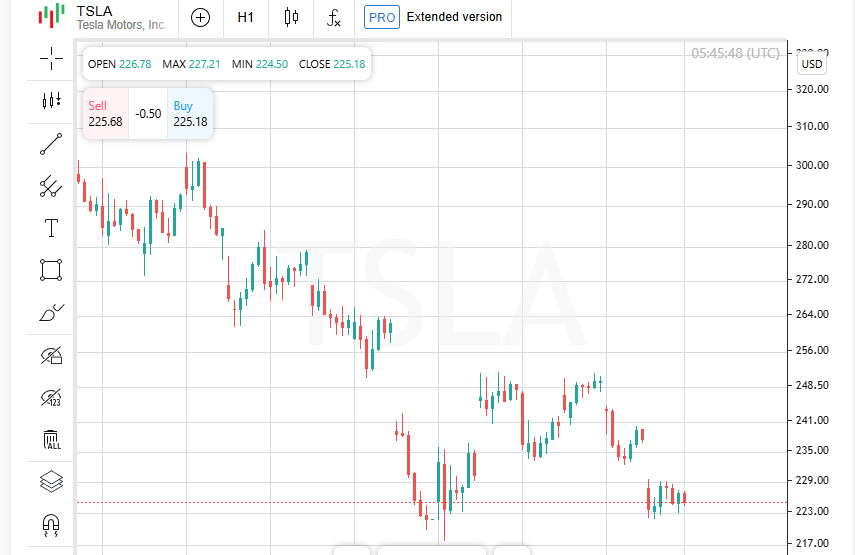This screenshot has height=555, width=855.
Task: Change chart type with candlestick icon
Action: click(291, 17)
